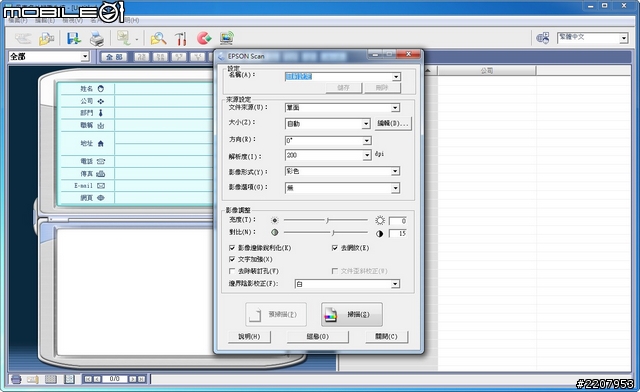The image size is (640, 392).
Task: Click the 編輯(D)... edit button
Action: [x=393, y=123]
